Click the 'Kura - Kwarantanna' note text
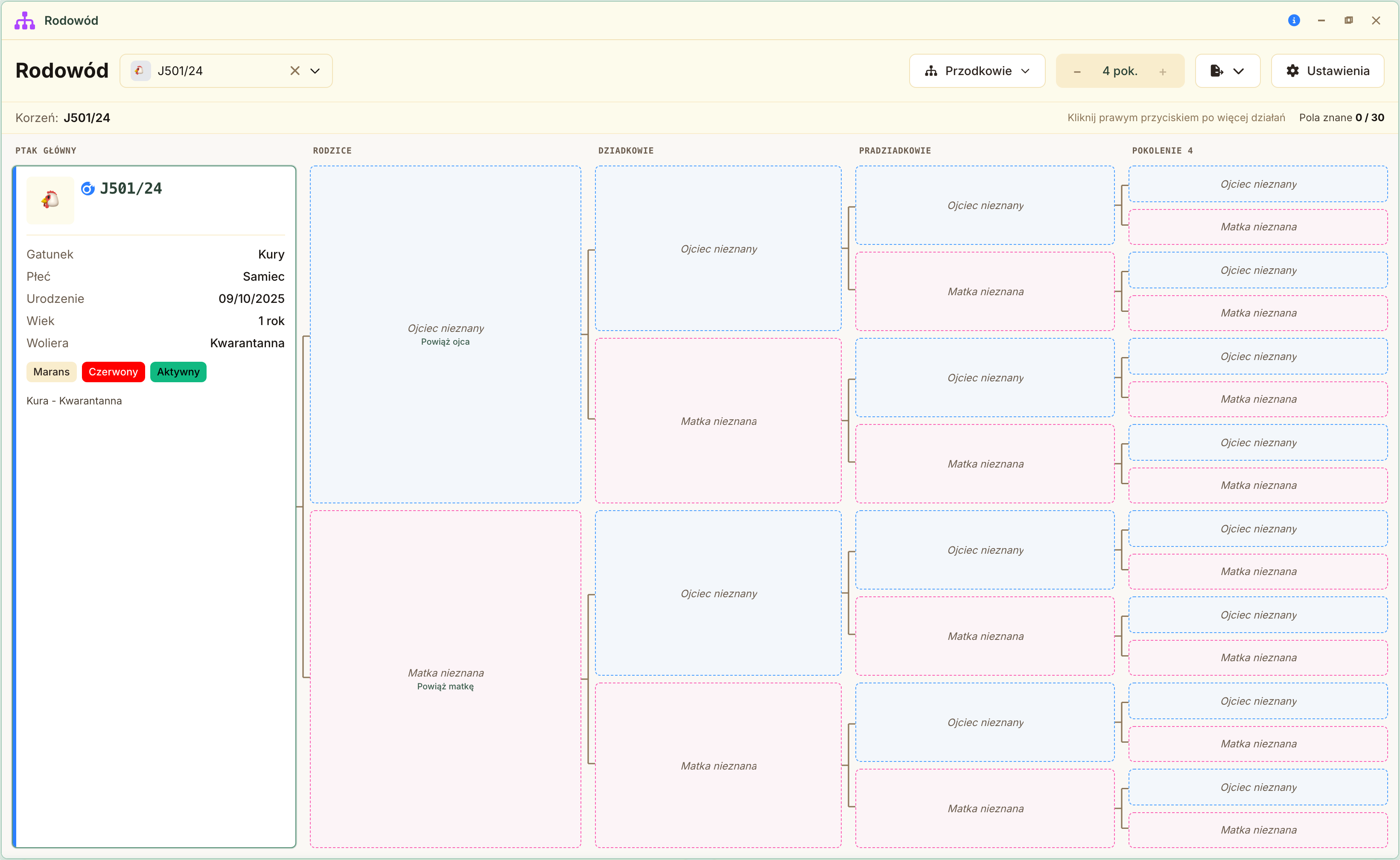This screenshot has width=1400, height=860. point(74,401)
